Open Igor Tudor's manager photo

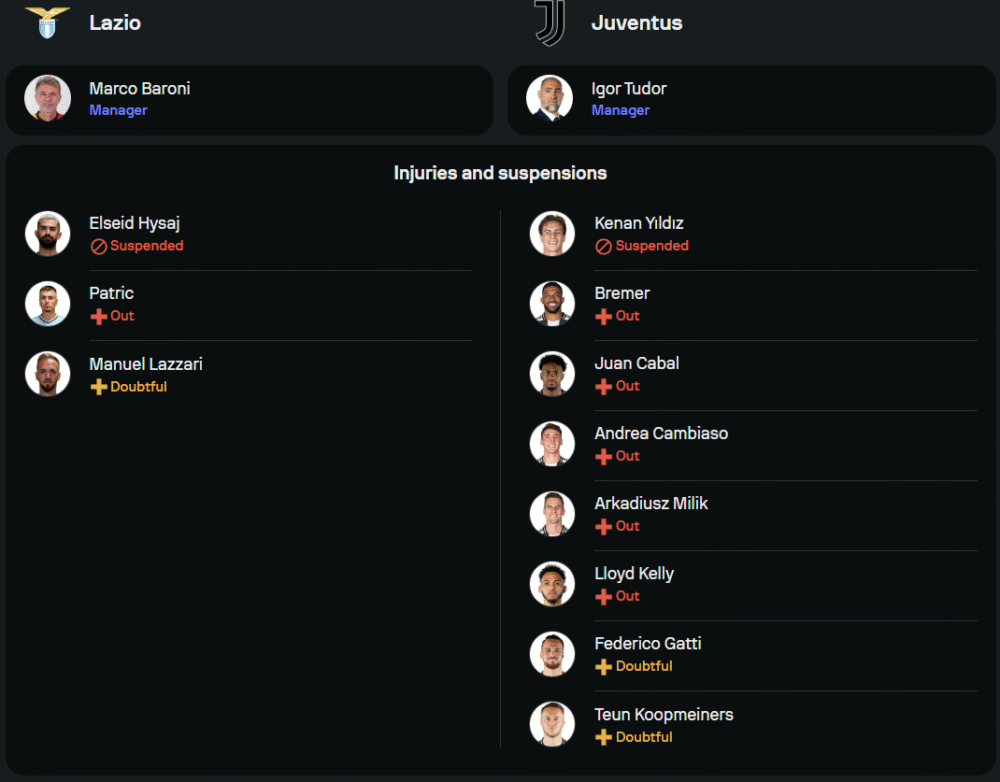[550, 98]
